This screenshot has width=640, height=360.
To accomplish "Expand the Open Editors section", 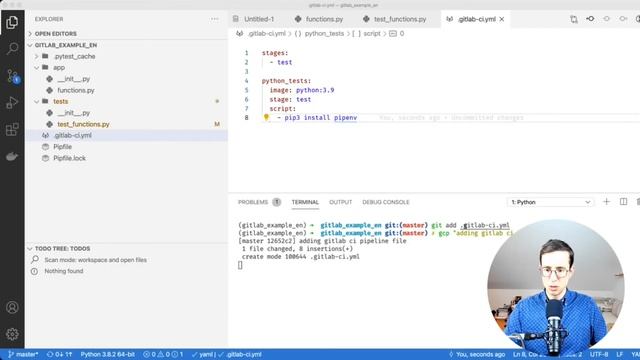I will [127, 33].
